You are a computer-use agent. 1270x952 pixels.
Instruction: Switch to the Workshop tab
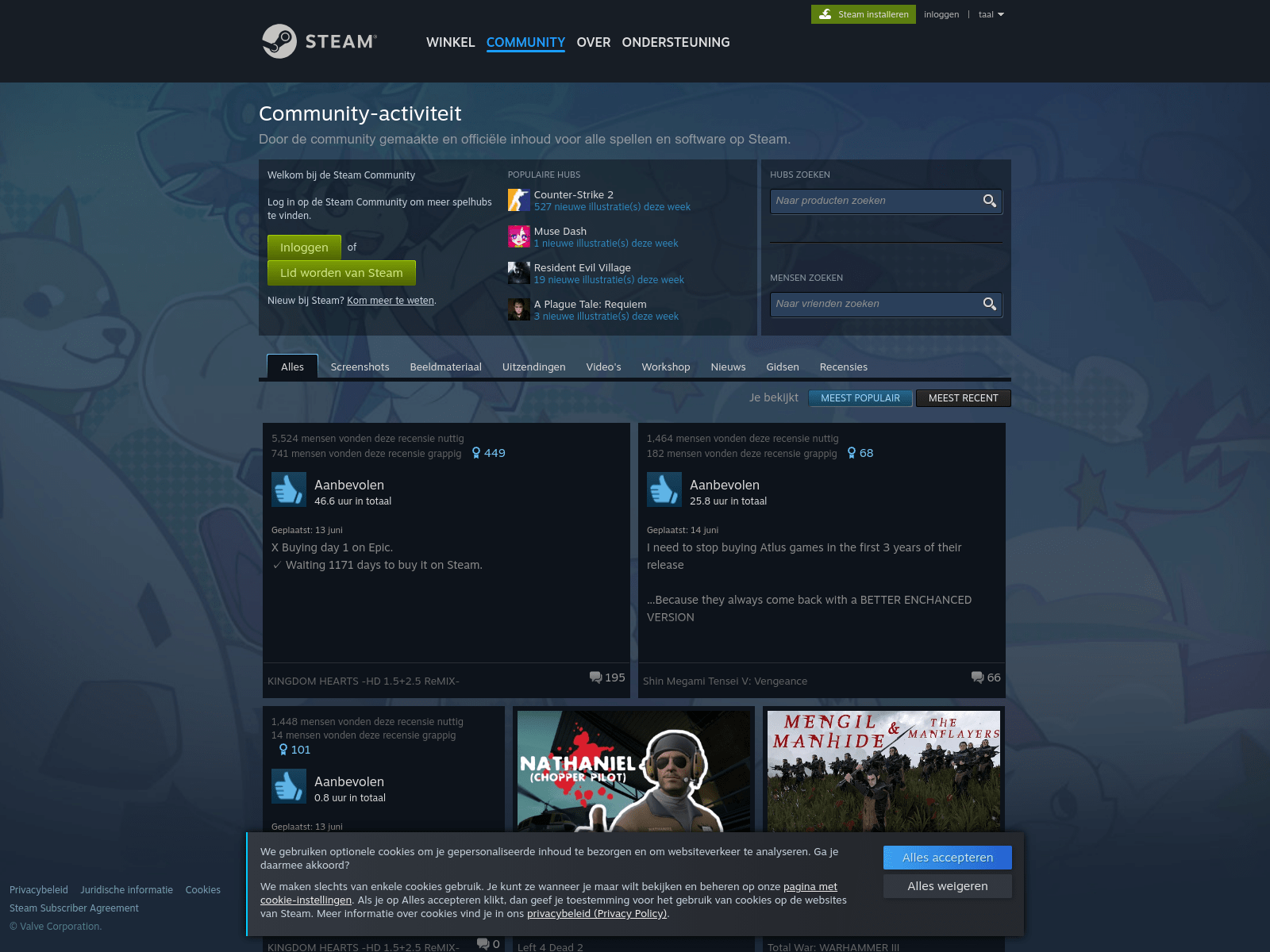click(665, 367)
